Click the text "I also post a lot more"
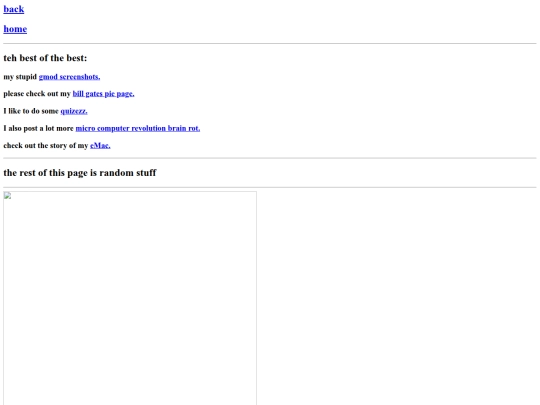Viewport: 540px width, 405px height. point(39,128)
